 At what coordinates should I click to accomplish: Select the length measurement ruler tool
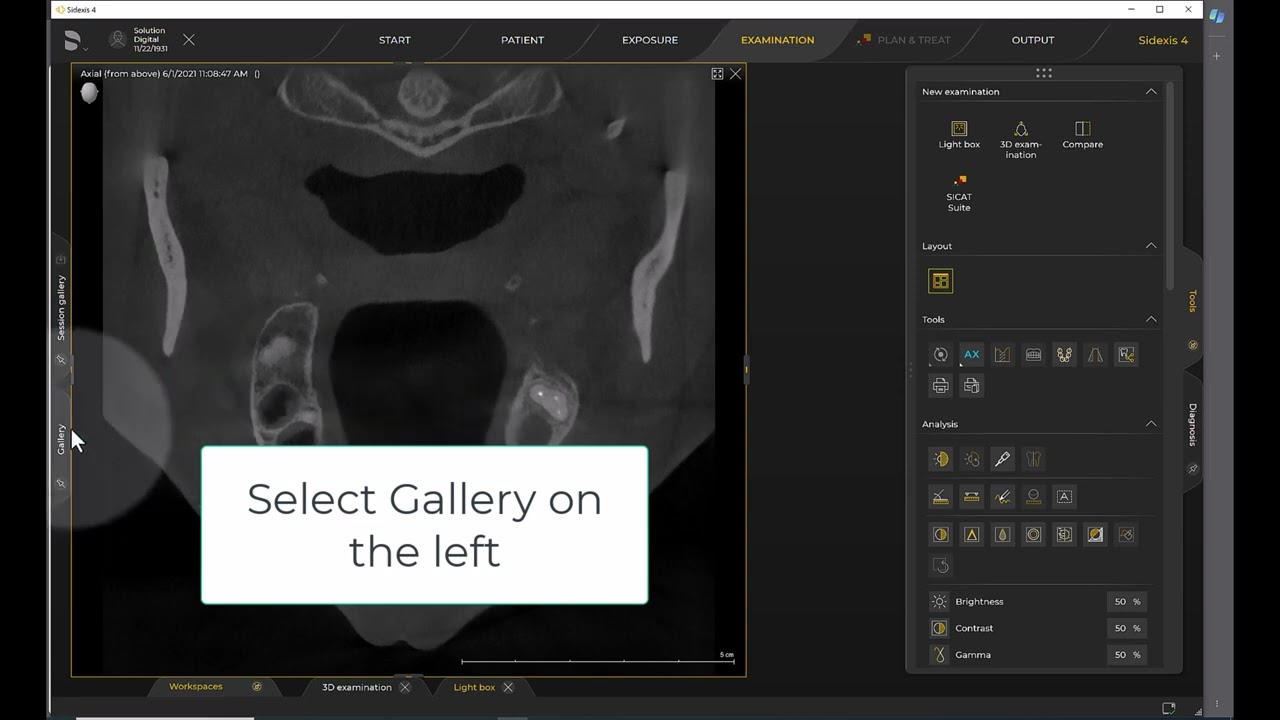click(971, 496)
